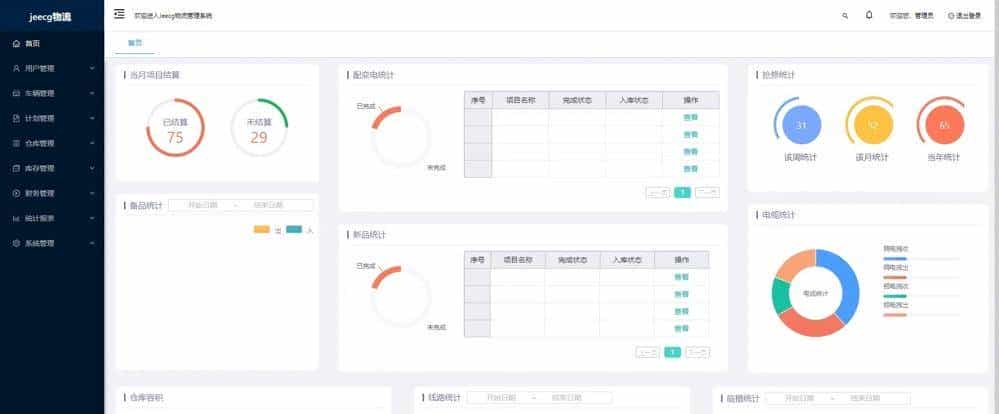Click the 用户管理 person icon
This screenshot has width=999, height=414.
(16, 68)
